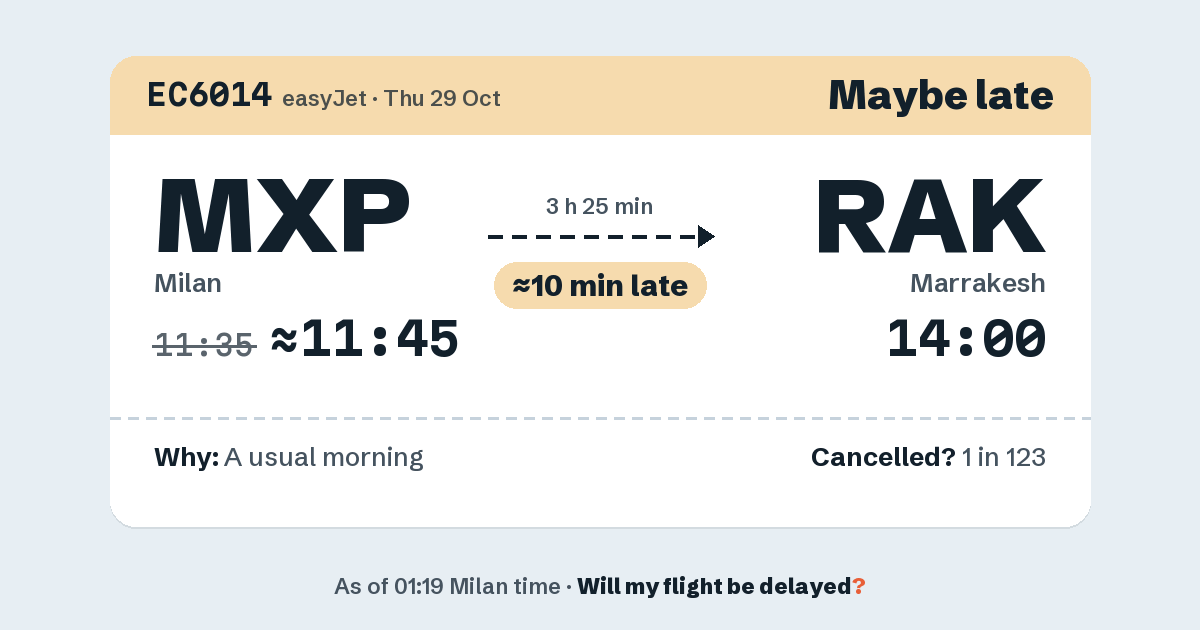Image resolution: width=1200 pixels, height=630 pixels.
Task: Click the estimated ≈11:45 departure time
Action: coord(365,340)
